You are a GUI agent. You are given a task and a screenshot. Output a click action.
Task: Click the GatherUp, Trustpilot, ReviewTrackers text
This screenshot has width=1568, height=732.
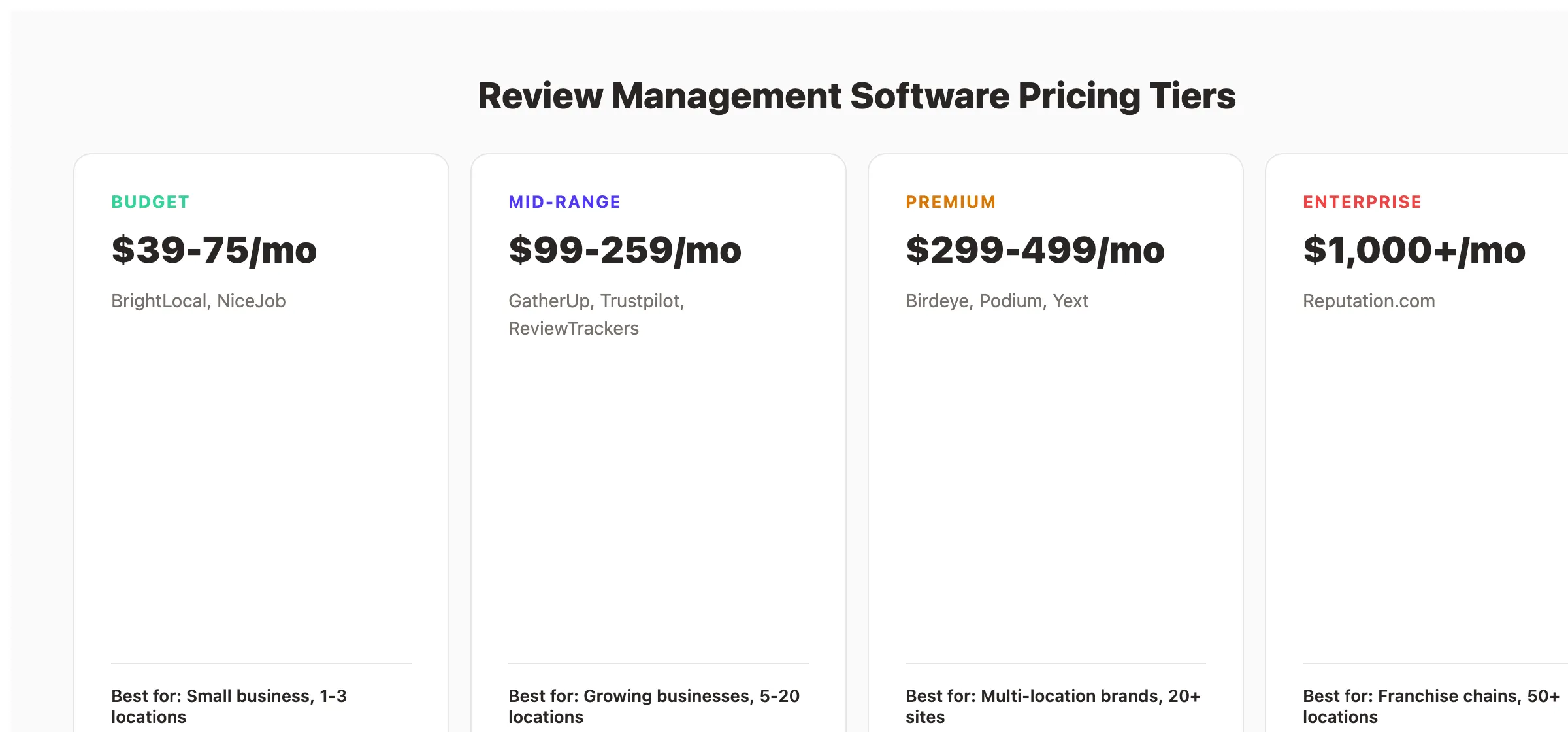[x=596, y=314]
